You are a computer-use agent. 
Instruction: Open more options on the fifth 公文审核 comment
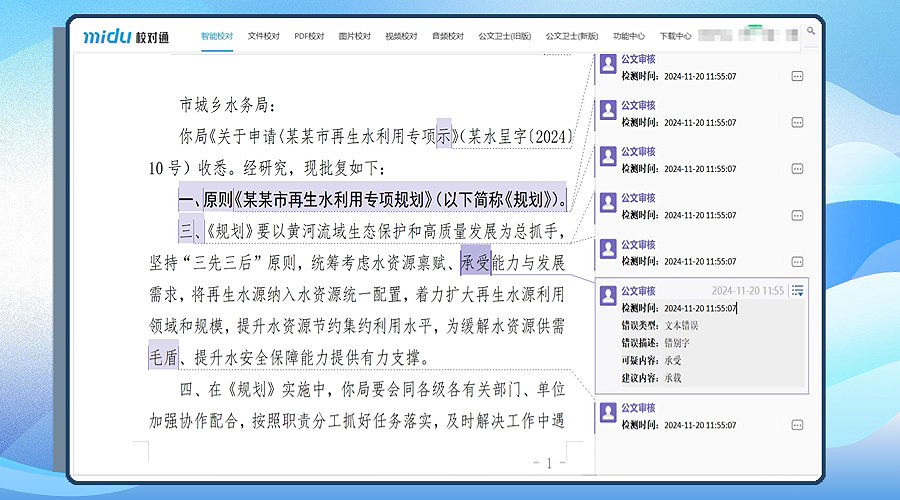pos(797,262)
